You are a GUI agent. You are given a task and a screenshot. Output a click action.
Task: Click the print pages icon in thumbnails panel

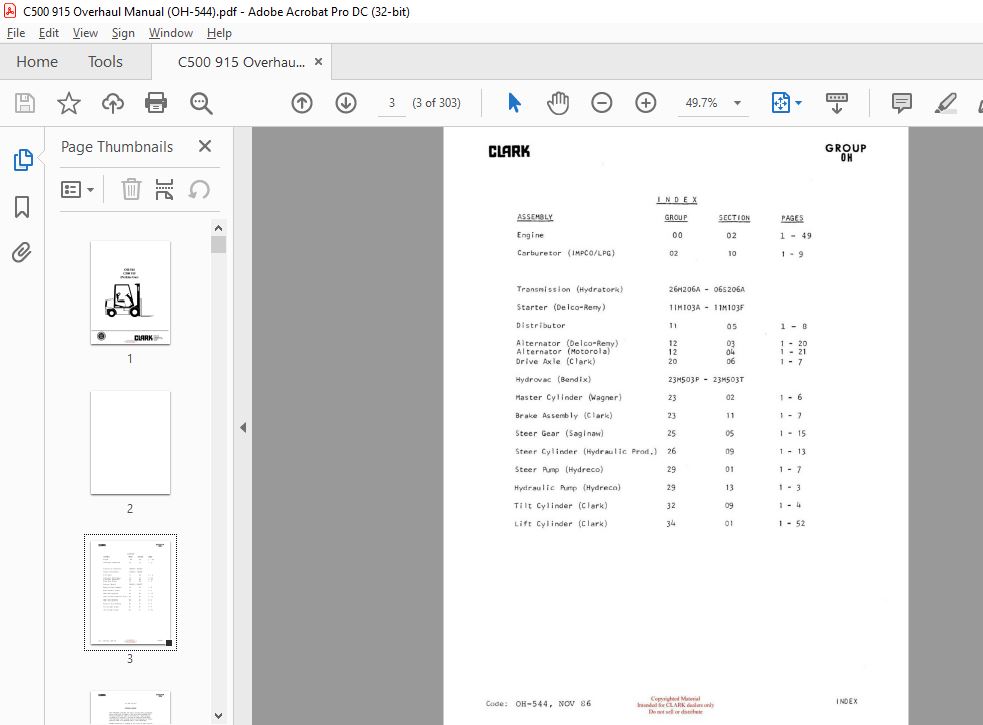164,189
